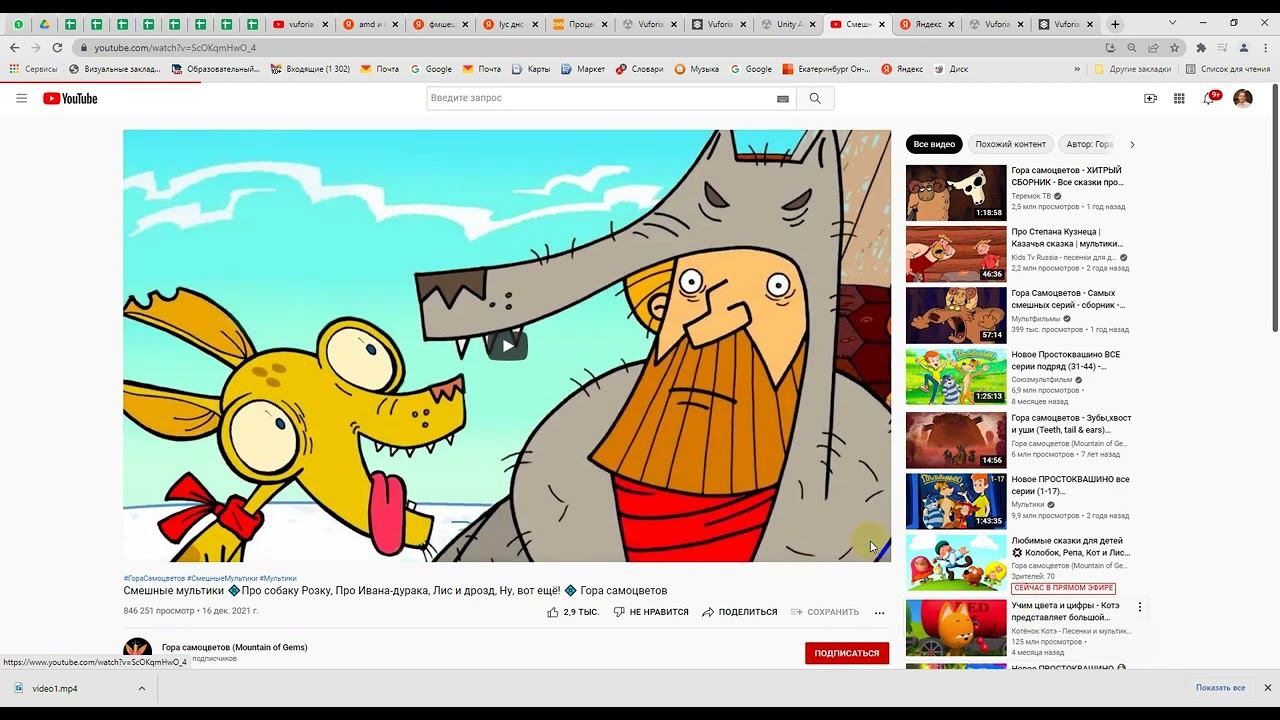1280x720 pixels.
Task: Open the YouTube account avatar menu
Action: point(1242,98)
